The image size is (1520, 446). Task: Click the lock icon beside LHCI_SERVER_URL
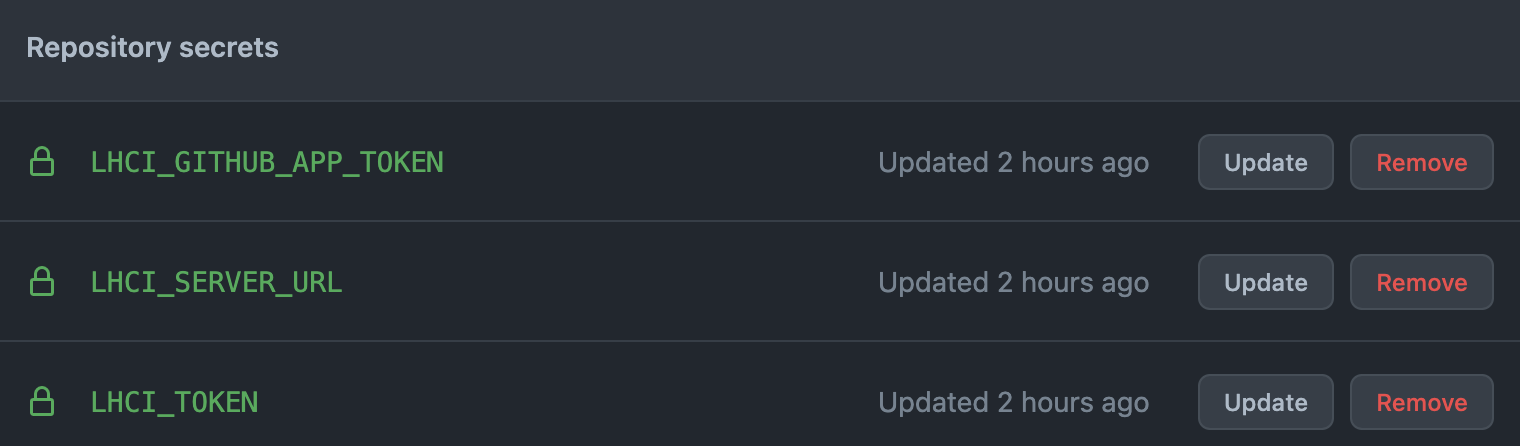41,282
